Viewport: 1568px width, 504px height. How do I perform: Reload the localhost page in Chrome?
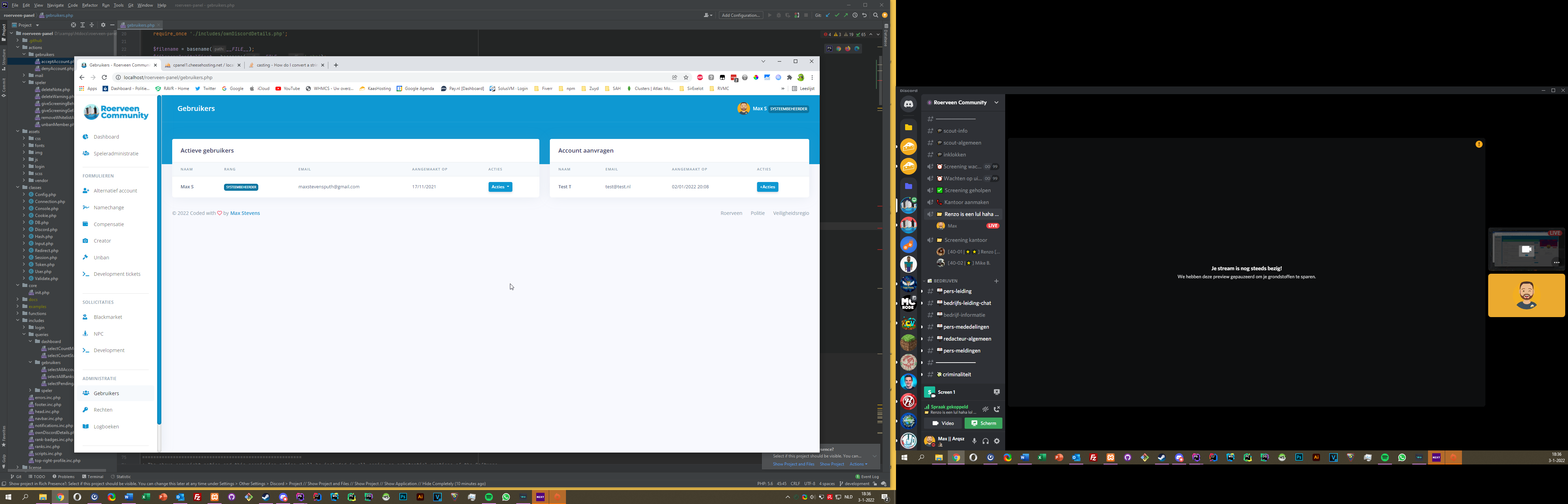coord(105,77)
